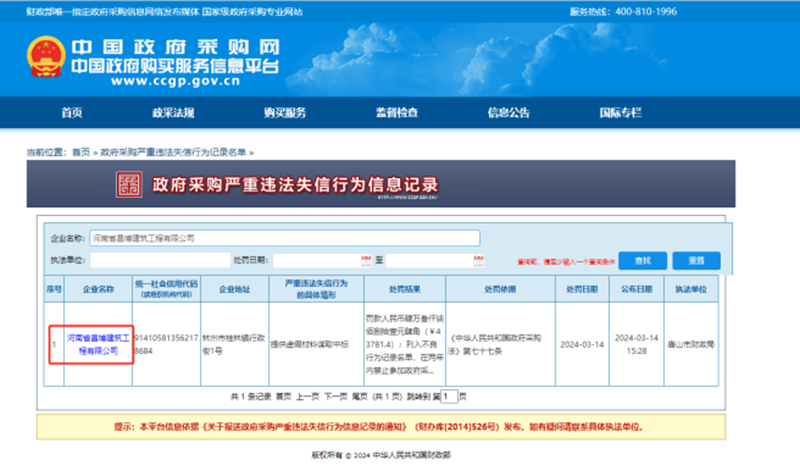The width and height of the screenshot is (800, 476).
Task: Click the 版权所有 footer text
Action: coord(381,455)
